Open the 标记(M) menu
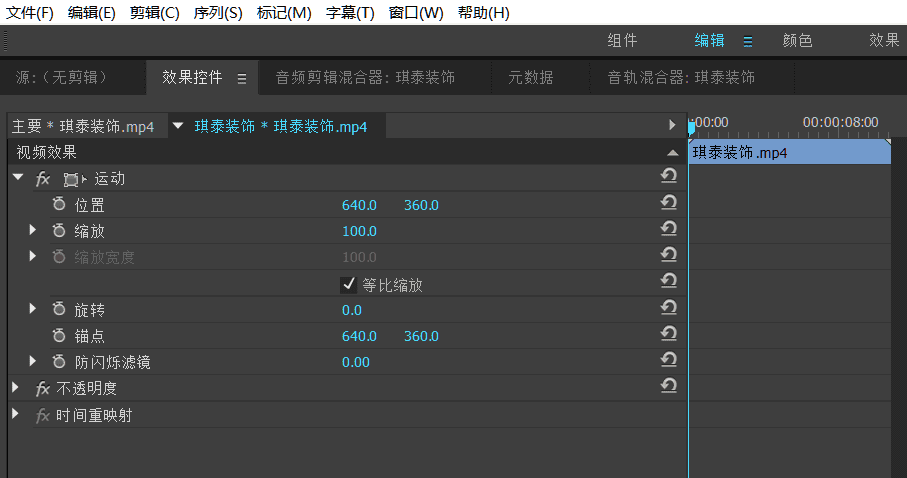Image resolution: width=907 pixels, height=478 pixels. pos(284,13)
